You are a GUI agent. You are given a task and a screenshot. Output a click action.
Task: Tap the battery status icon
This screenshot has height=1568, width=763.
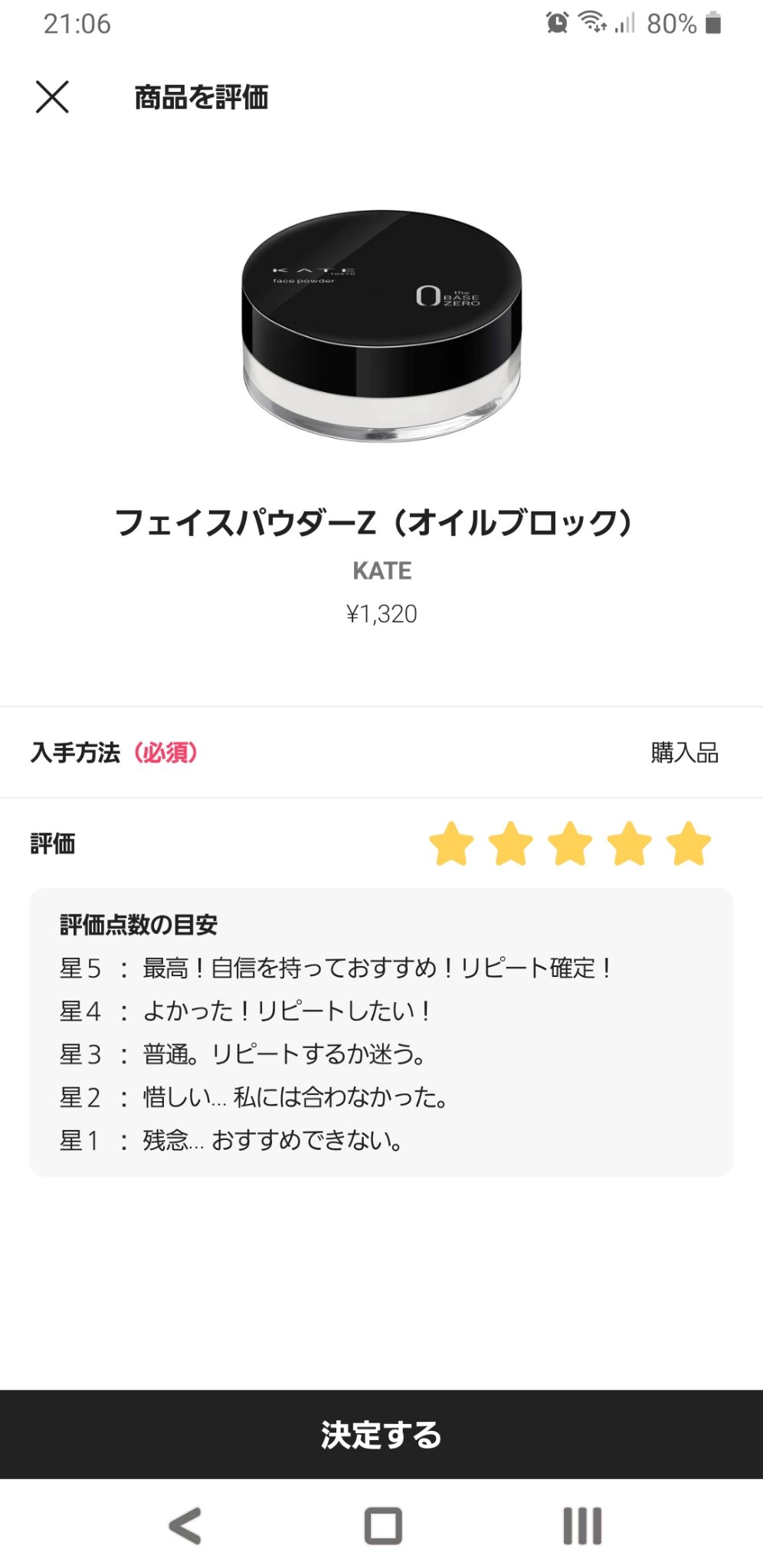tap(713, 23)
